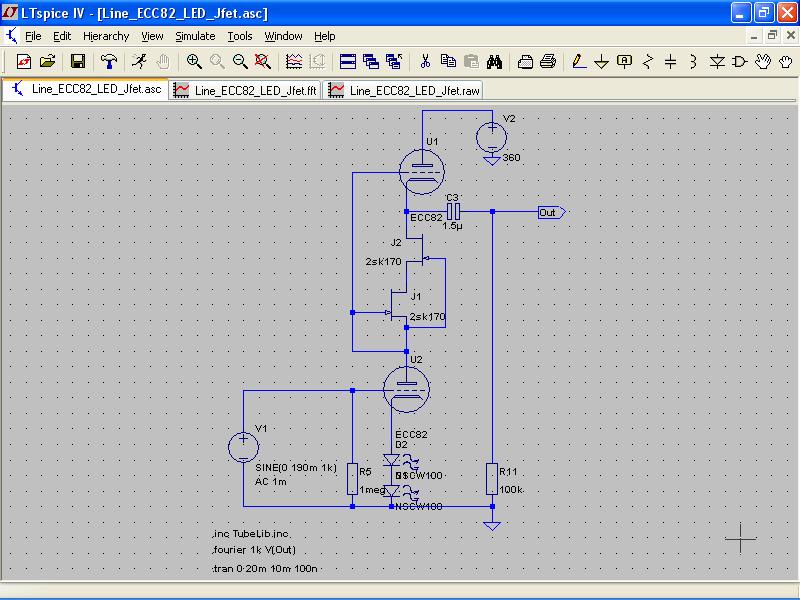Viewport: 800px width, 600px height.
Task: Select the Cut scissors tool
Action: [425, 62]
